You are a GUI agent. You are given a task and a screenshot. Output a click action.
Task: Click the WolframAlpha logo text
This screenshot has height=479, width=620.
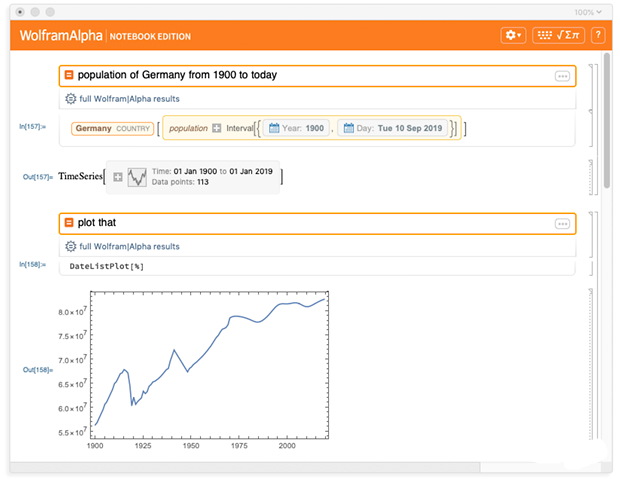coord(61,36)
